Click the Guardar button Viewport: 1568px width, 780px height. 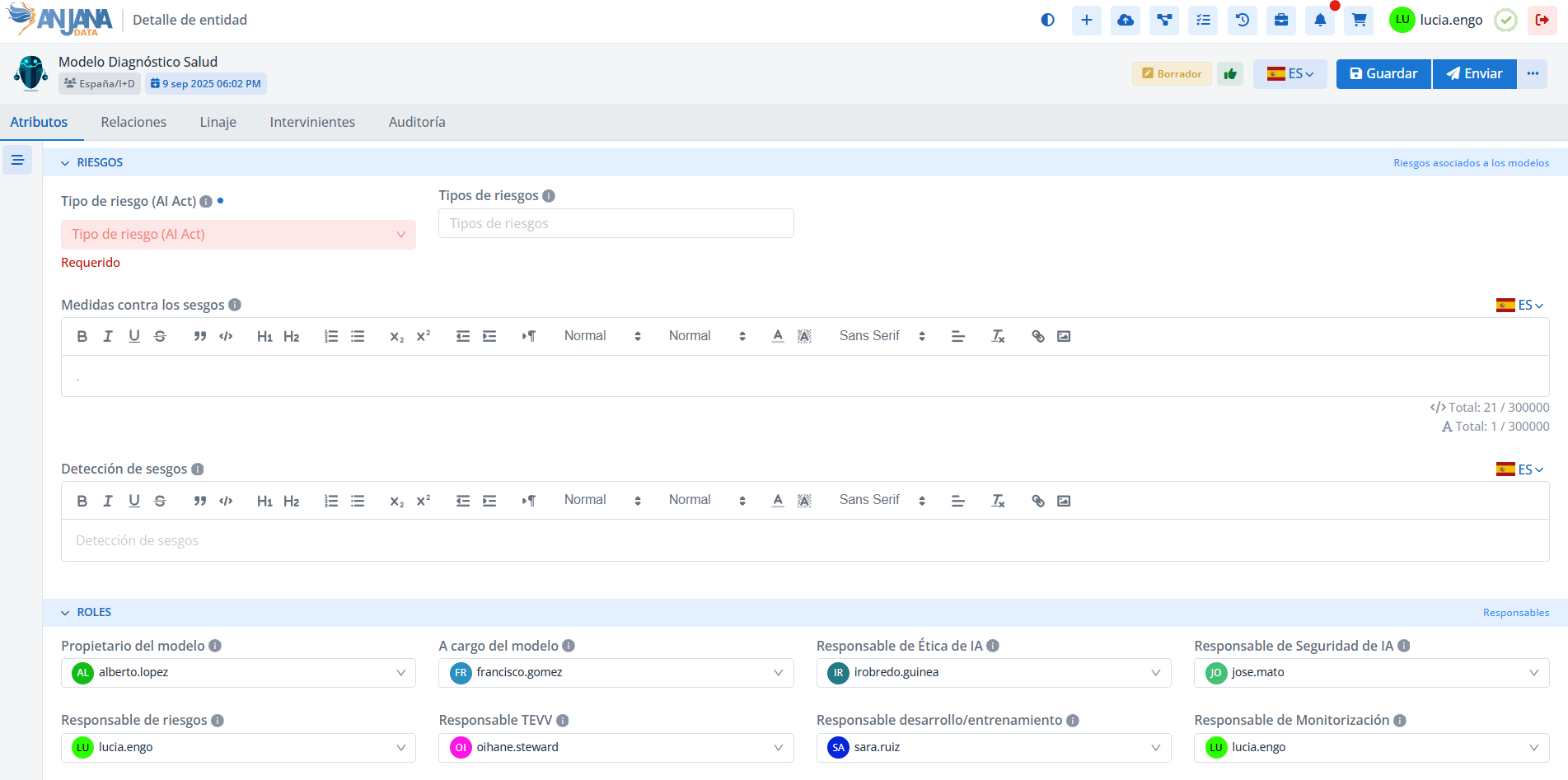1383,74
